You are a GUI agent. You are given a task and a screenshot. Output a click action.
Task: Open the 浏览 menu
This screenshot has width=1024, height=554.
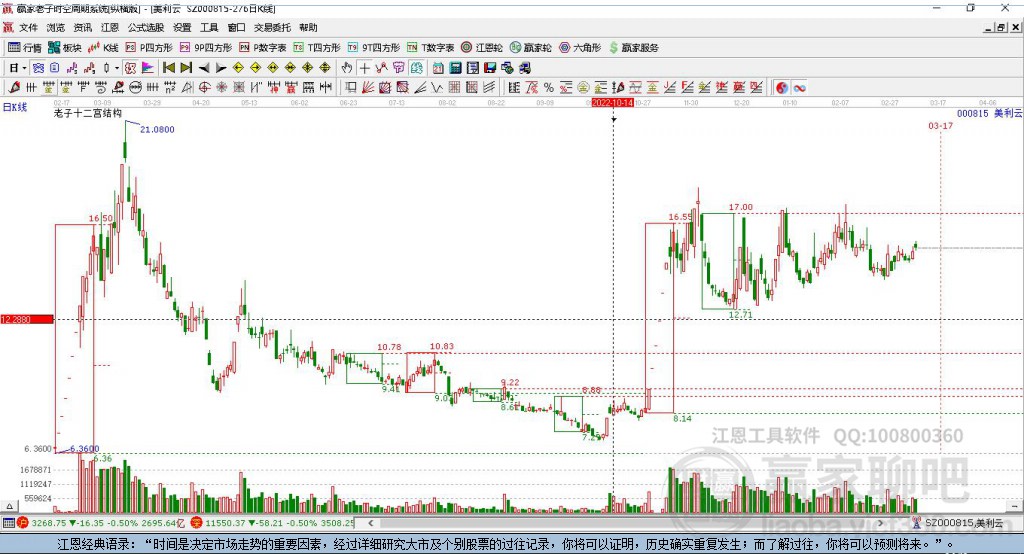(x=56, y=27)
